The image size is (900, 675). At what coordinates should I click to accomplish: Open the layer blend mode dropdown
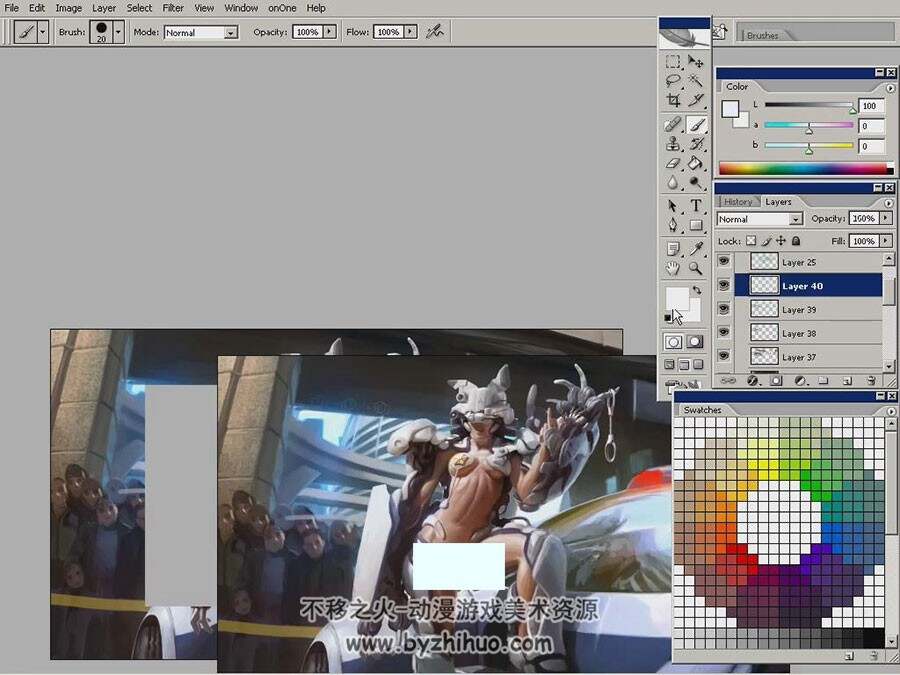796,219
